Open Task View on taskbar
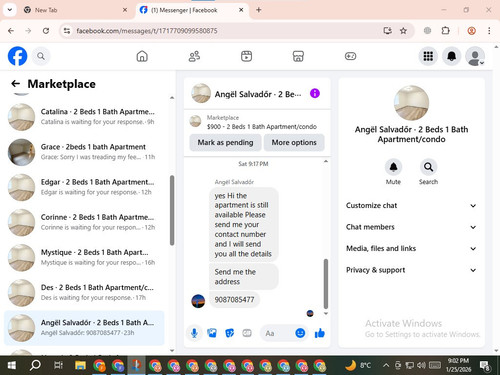Image resolution: width=500 pixels, height=375 pixels. coord(58,366)
